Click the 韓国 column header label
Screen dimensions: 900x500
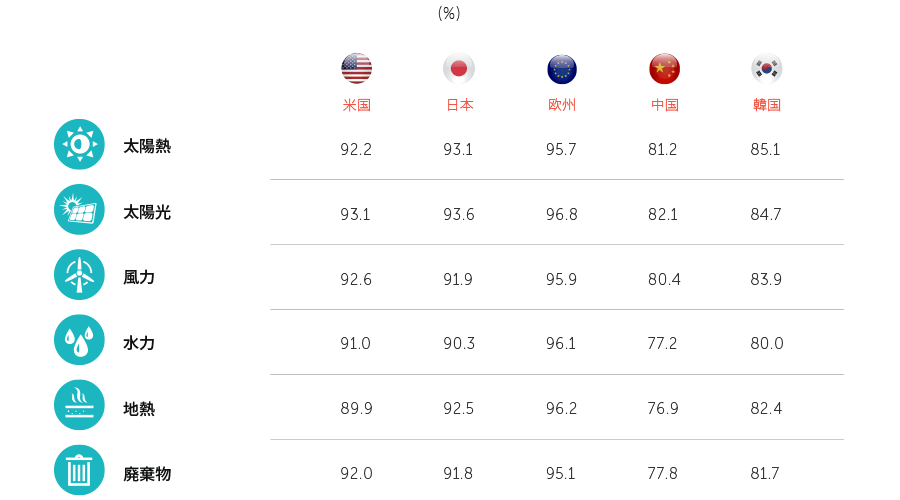[x=767, y=105]
